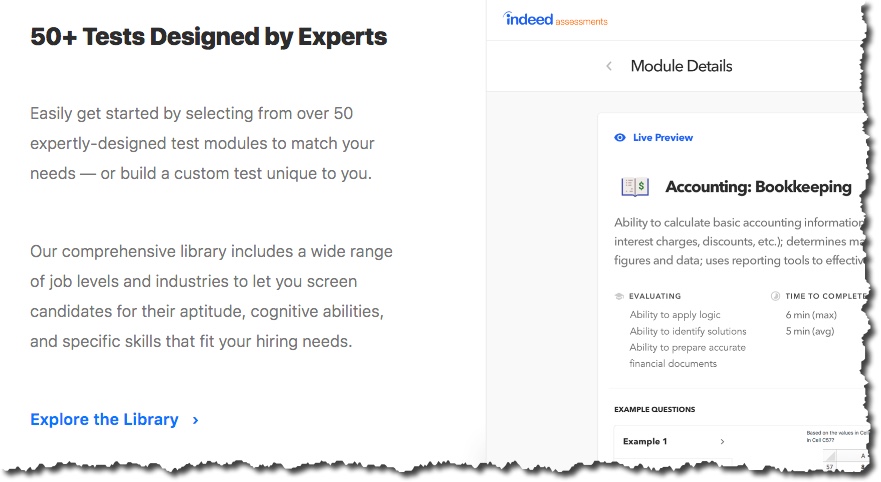Image resolution: width=881 pixels, height=482 pixels.
Task: Click the Example Questions section header
Action: click(x=654, y=409)
